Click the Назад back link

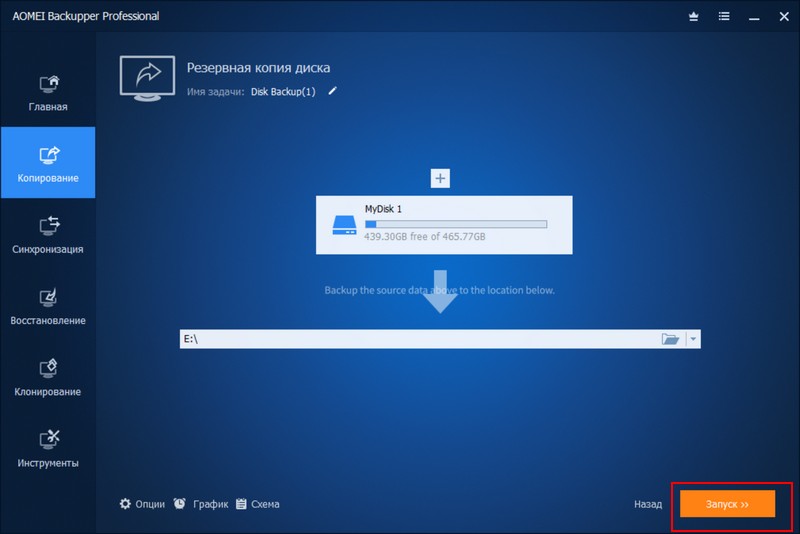(648, 505)
